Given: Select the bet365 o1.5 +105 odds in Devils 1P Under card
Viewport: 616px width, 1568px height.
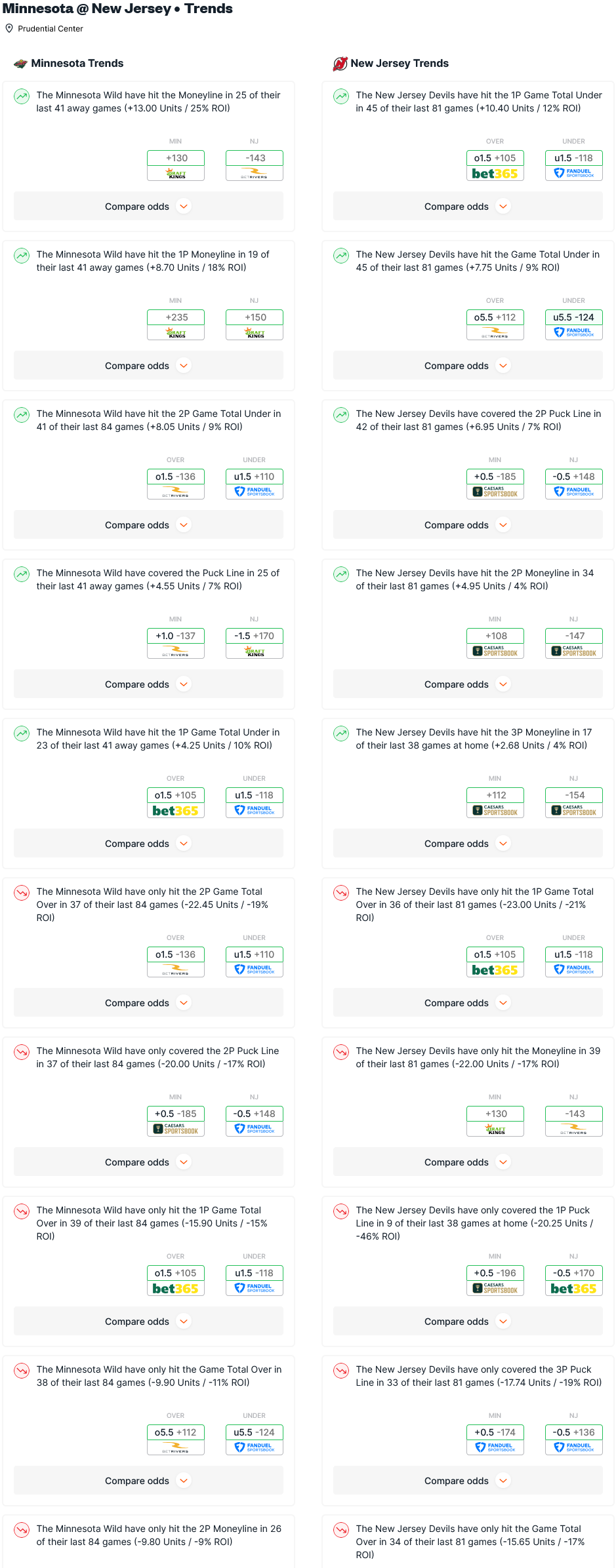Looking at the screenshot, I should tap(495, 165).
